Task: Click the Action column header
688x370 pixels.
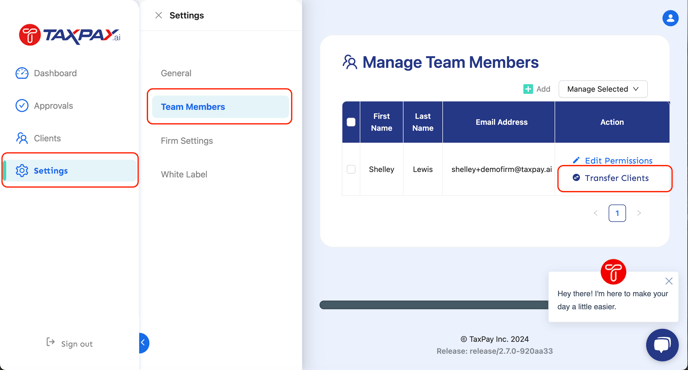Action: coord(612,122)
